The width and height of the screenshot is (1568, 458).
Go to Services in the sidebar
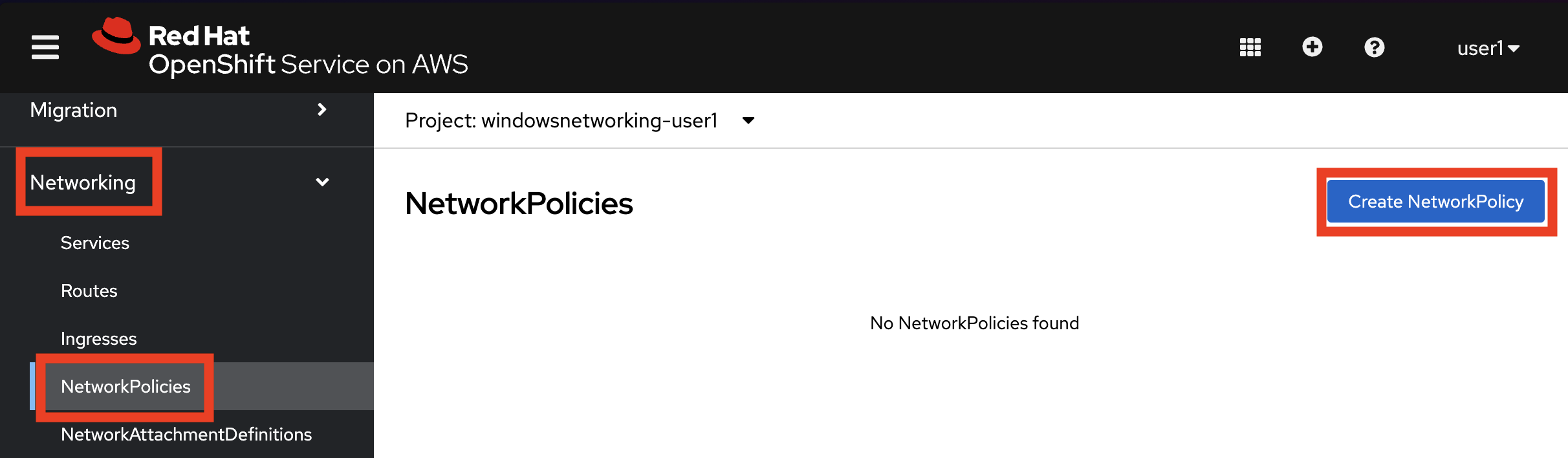click(95, 243)
